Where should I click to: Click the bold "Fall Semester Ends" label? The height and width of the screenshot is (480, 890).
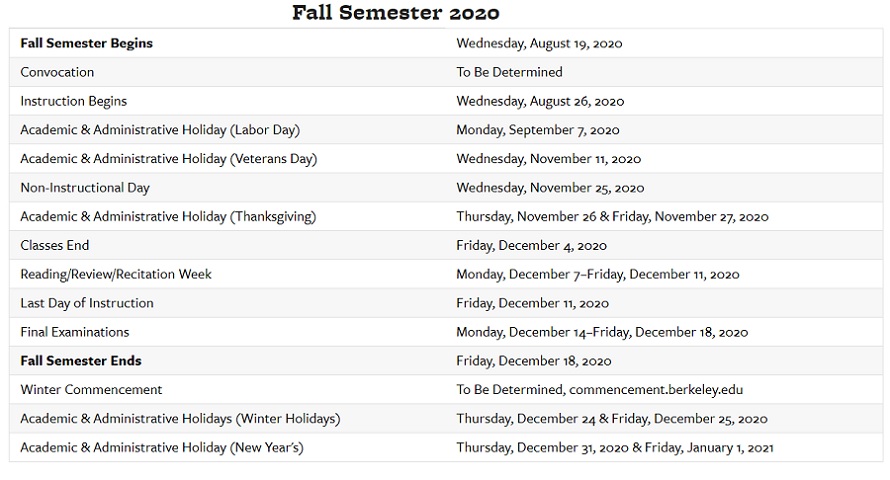coord(81,361)
